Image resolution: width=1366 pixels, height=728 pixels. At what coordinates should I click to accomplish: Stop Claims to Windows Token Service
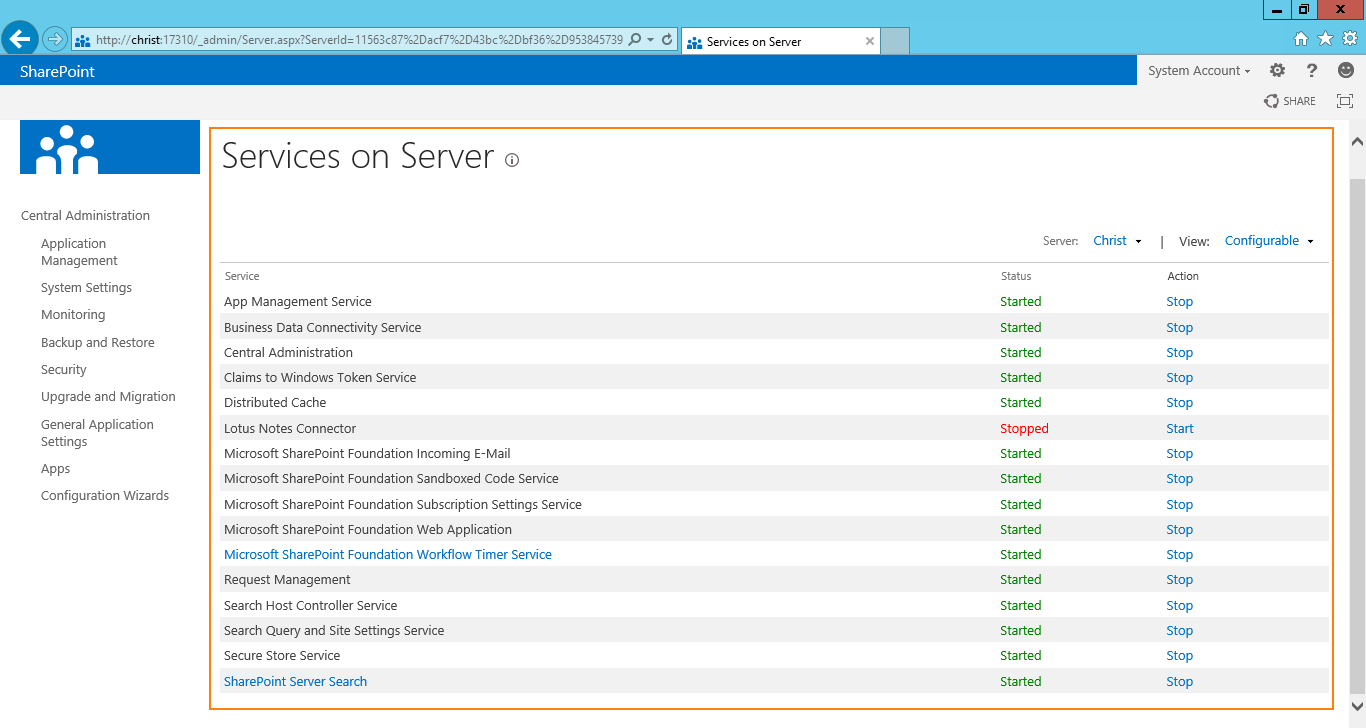(1180, 377)
